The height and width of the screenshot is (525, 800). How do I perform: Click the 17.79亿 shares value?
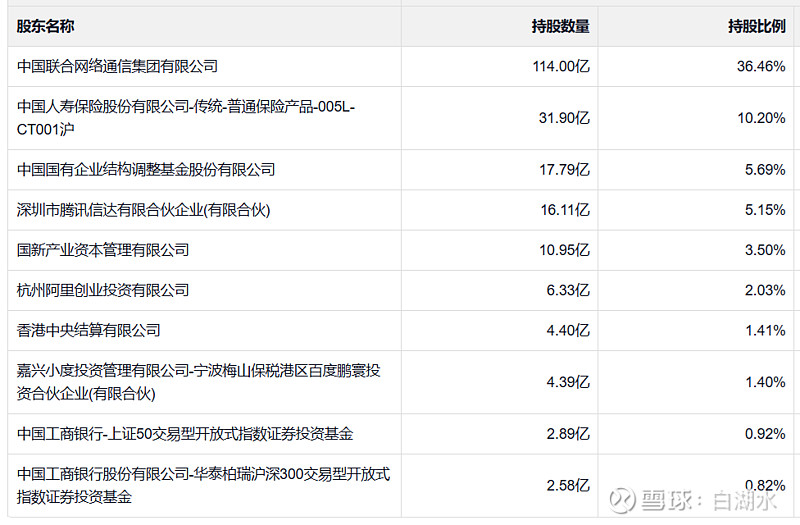point(564,169)
